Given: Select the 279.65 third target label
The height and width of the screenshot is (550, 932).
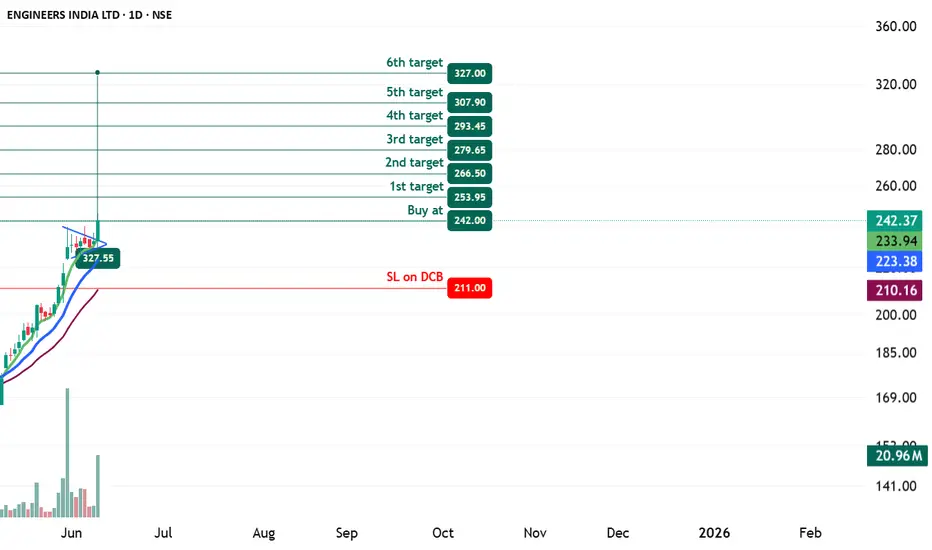Looking at the screenshot, I should tap(470, 150).
